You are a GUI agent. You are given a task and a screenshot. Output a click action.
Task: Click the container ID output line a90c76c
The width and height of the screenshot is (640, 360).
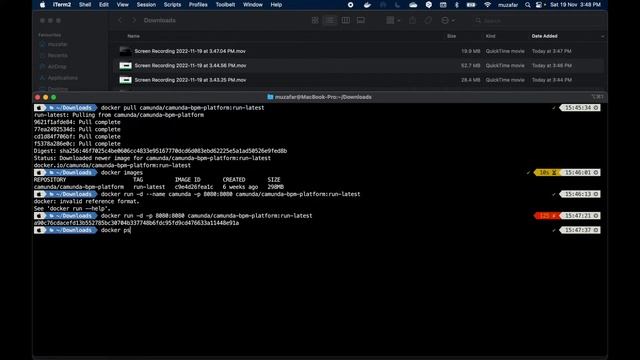click(x=136, y=223)
